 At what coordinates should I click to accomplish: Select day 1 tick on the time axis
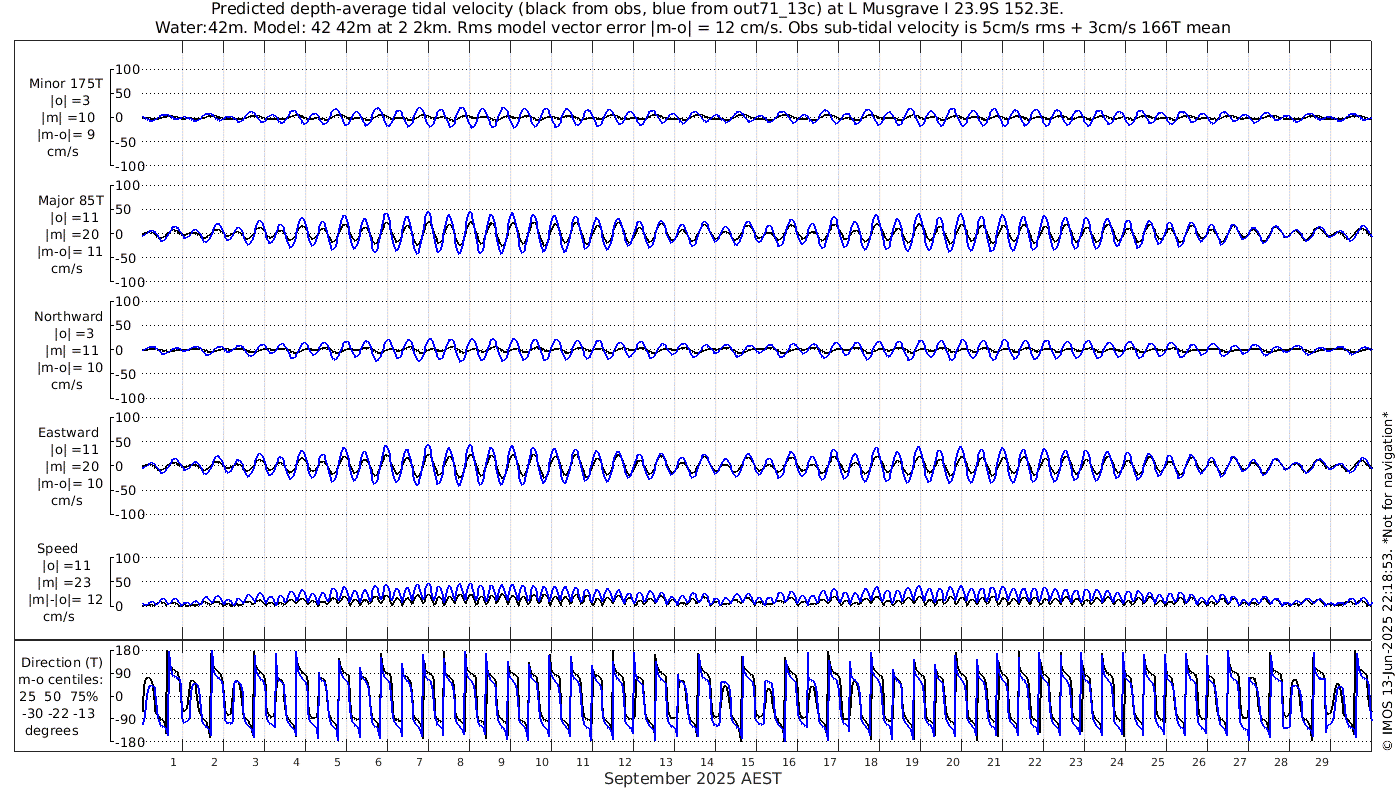tap(173, 762)
